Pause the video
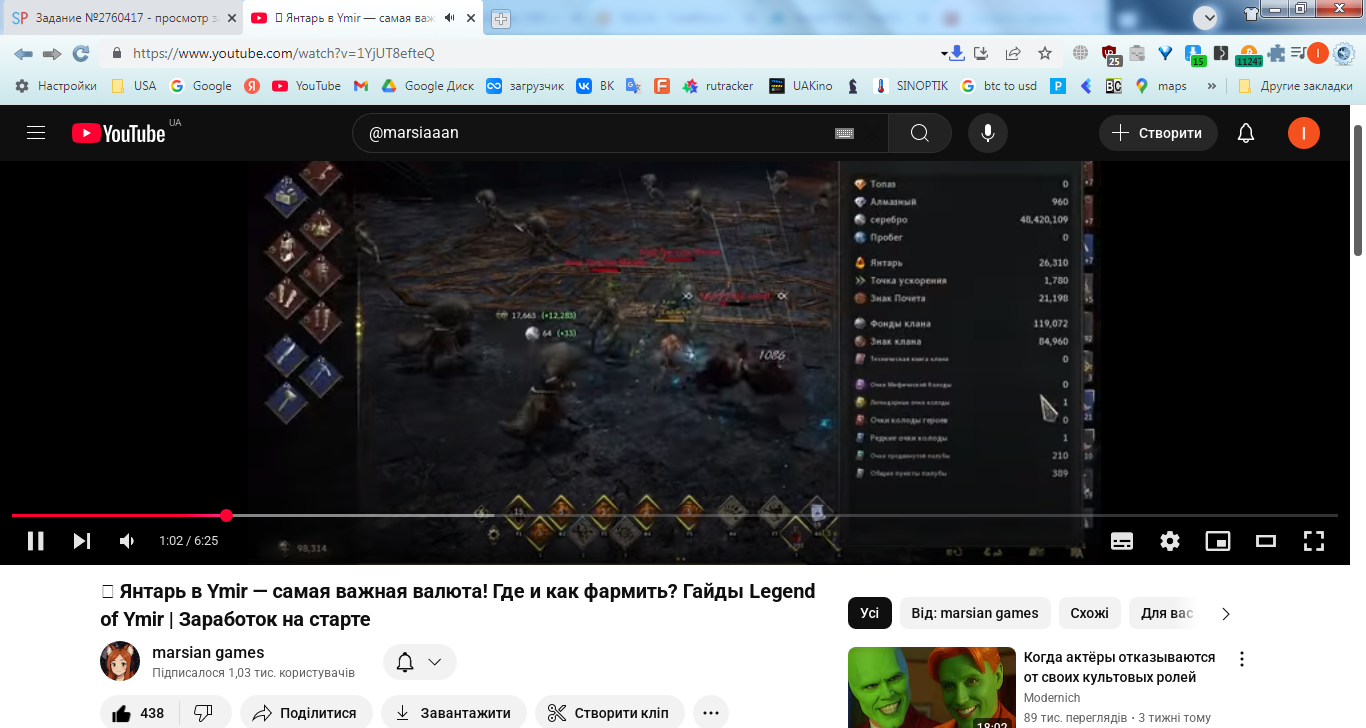The height and width of the screenshot is (728, 1366). coord(36,541)
